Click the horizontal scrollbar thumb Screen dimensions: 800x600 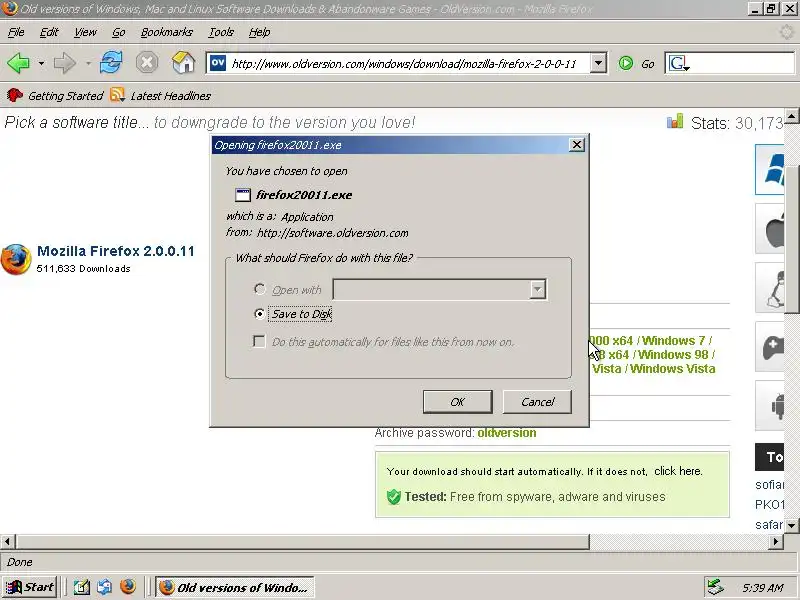click(302, 541)
